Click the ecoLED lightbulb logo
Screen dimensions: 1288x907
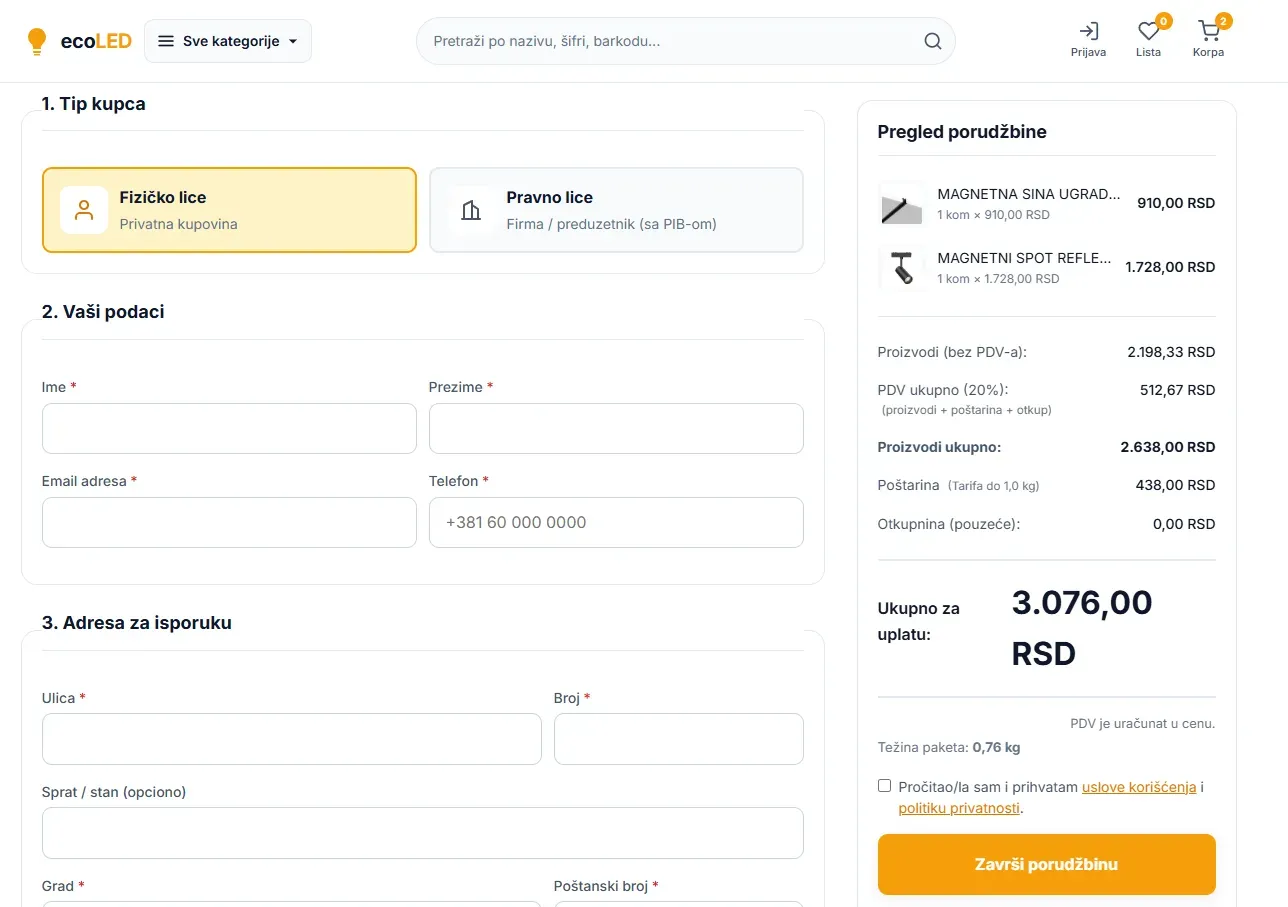79,41
